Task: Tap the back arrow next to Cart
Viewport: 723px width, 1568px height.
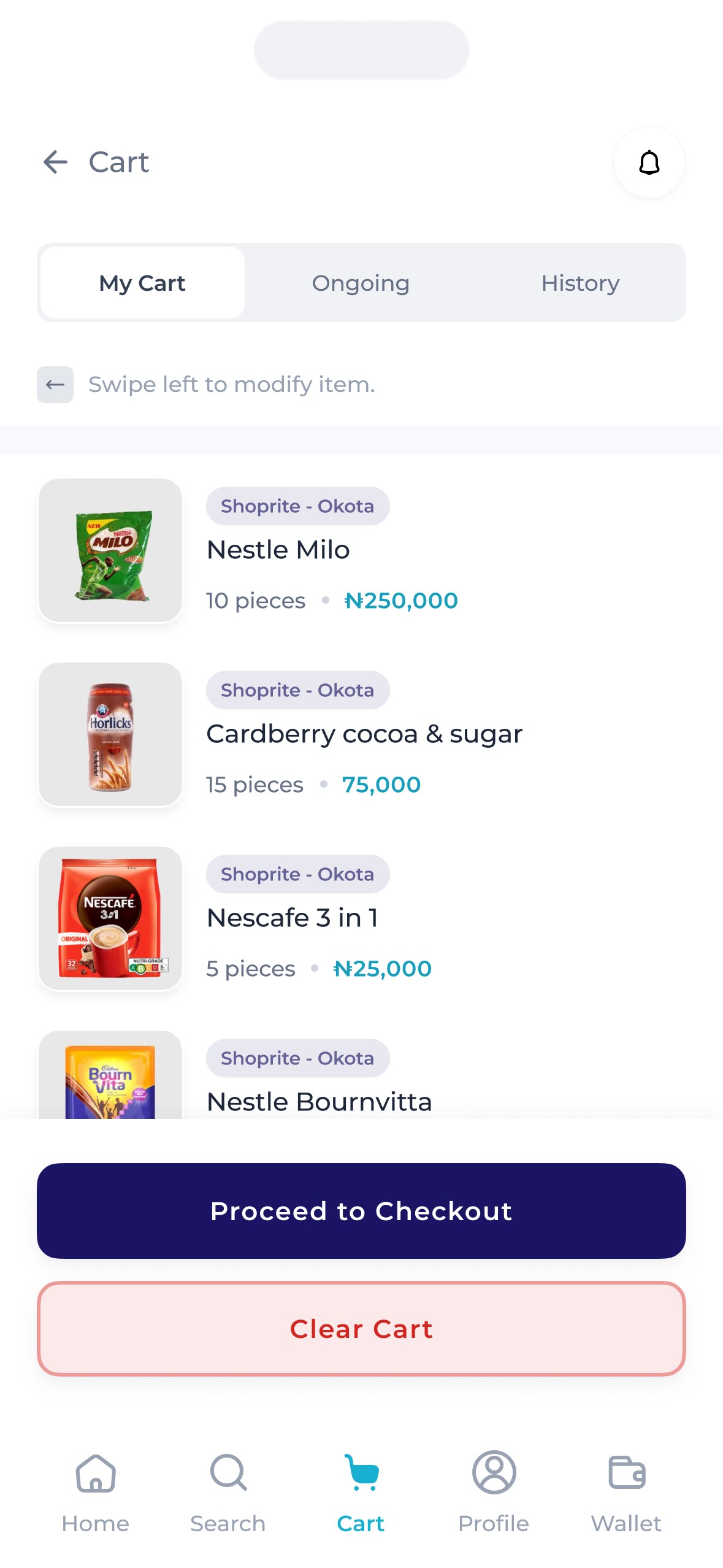Action: (x=55, y=162)
